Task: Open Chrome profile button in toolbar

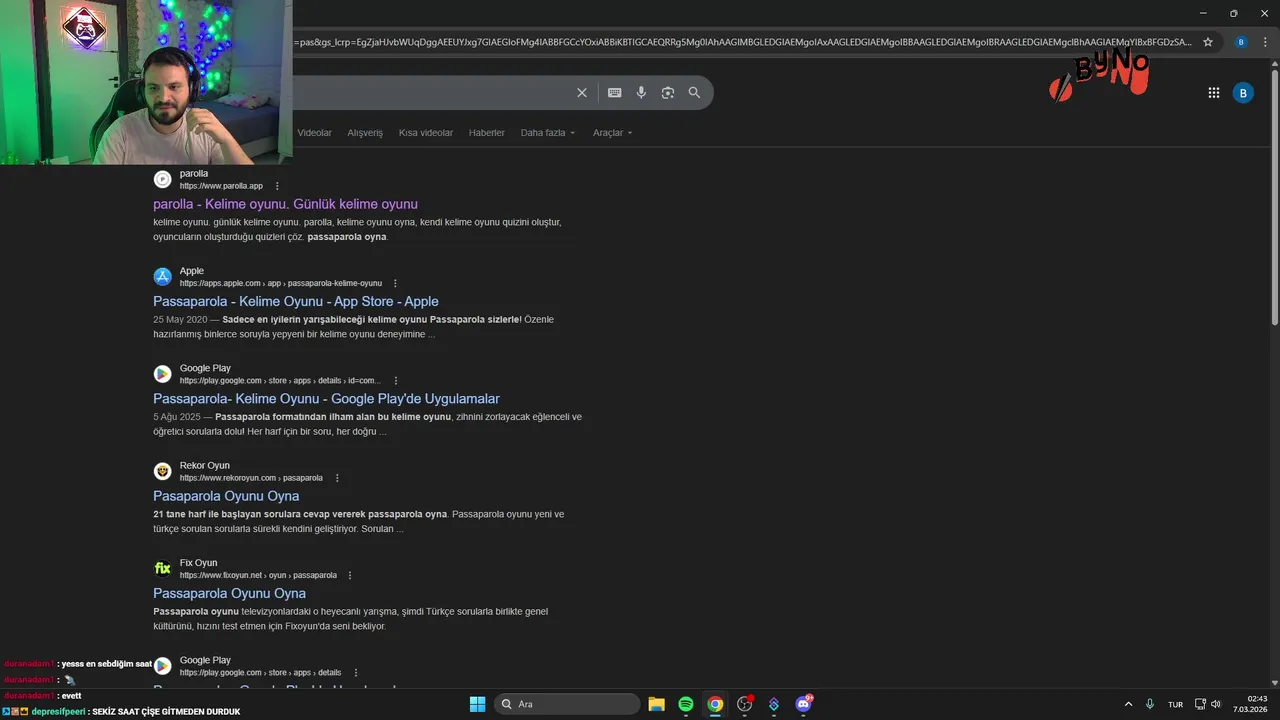Action: point(1241,42)
